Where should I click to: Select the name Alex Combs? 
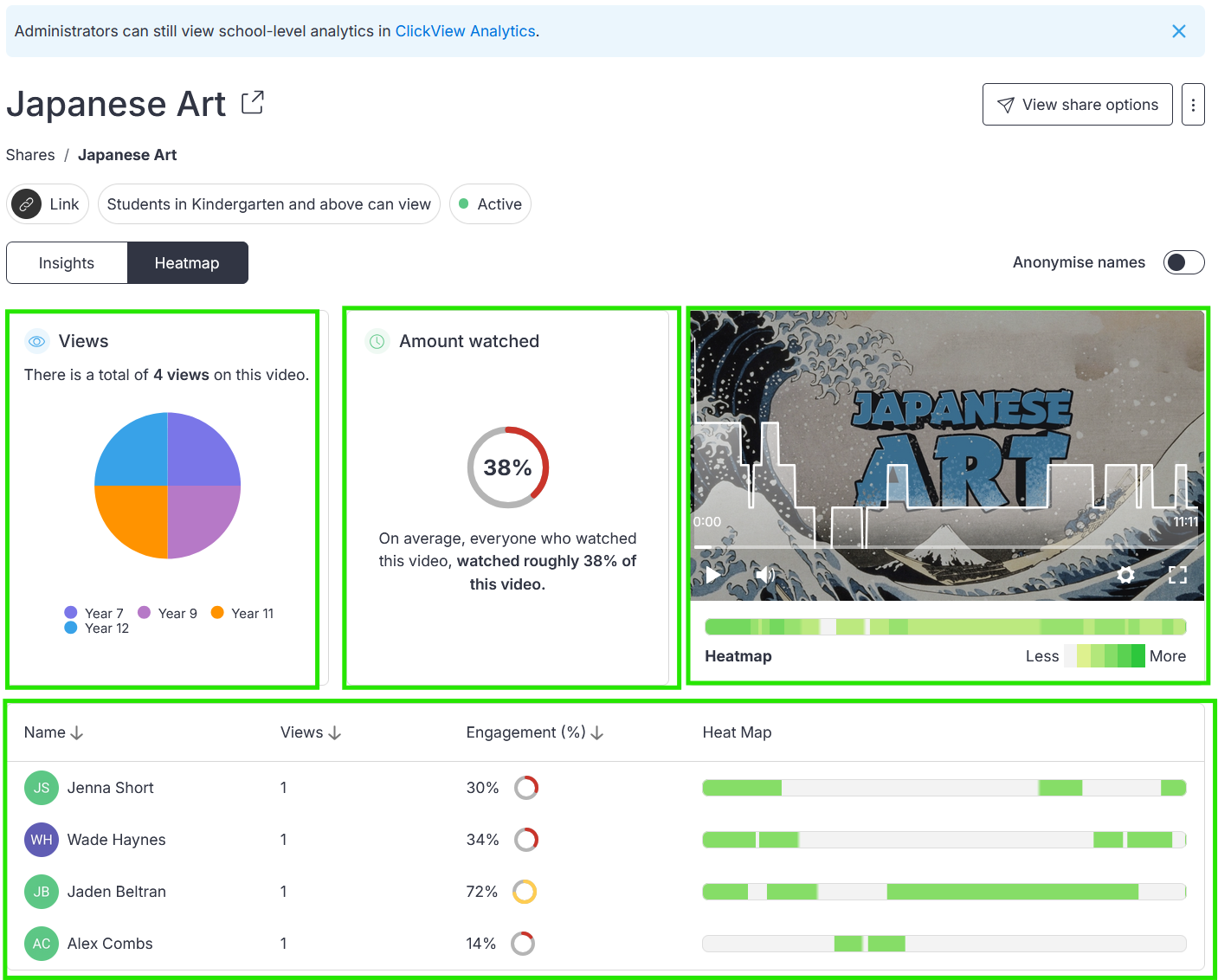110,944
